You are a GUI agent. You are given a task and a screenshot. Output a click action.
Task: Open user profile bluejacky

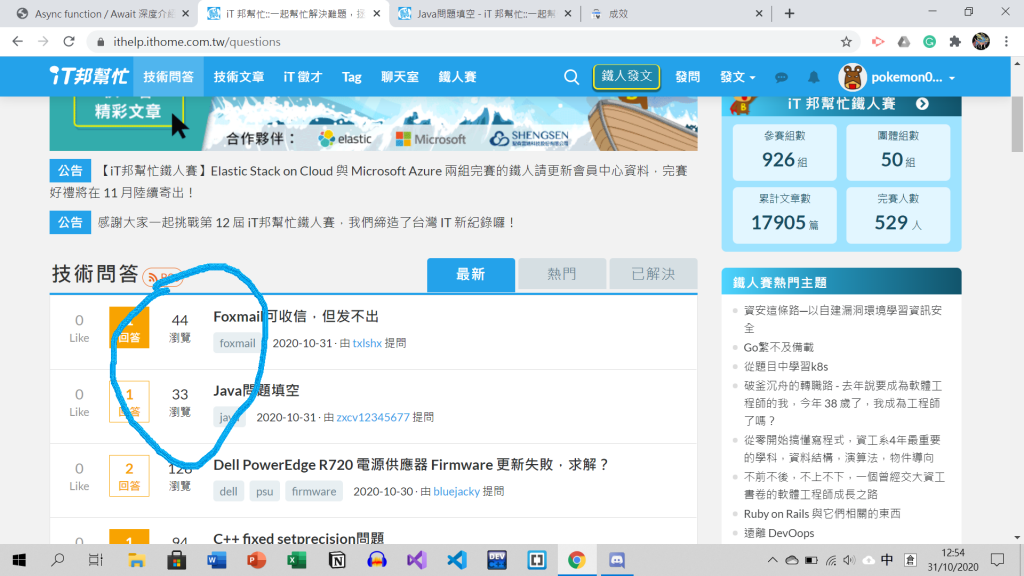click(x=456, y=491)
